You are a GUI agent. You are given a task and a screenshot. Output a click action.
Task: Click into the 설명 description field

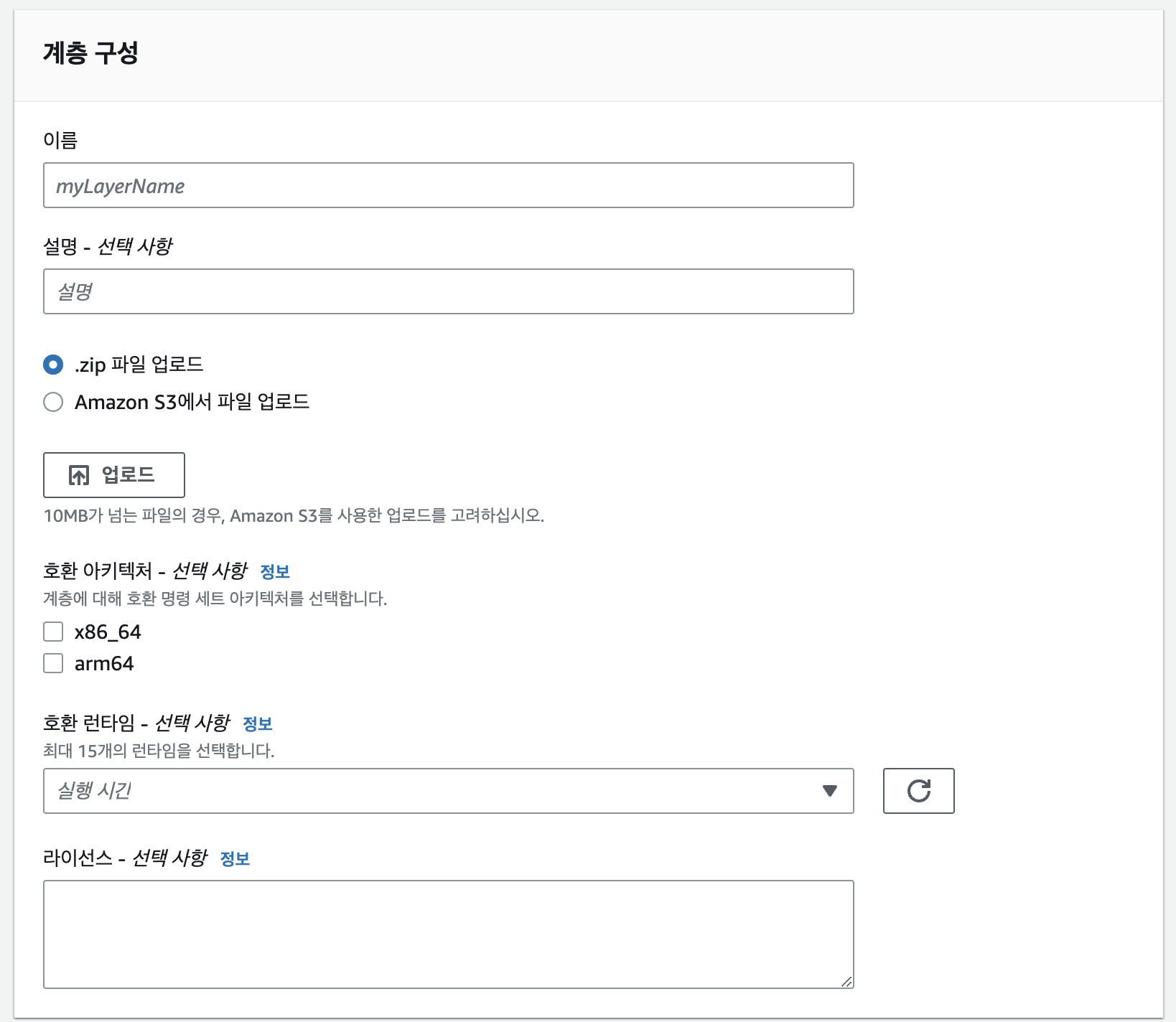[449, 291]
